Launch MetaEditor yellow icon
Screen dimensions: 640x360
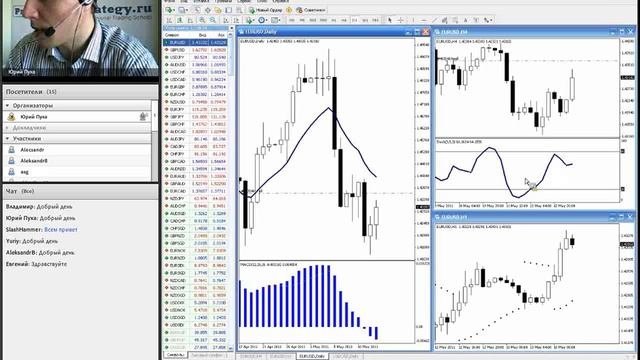(x=289, y=10)
